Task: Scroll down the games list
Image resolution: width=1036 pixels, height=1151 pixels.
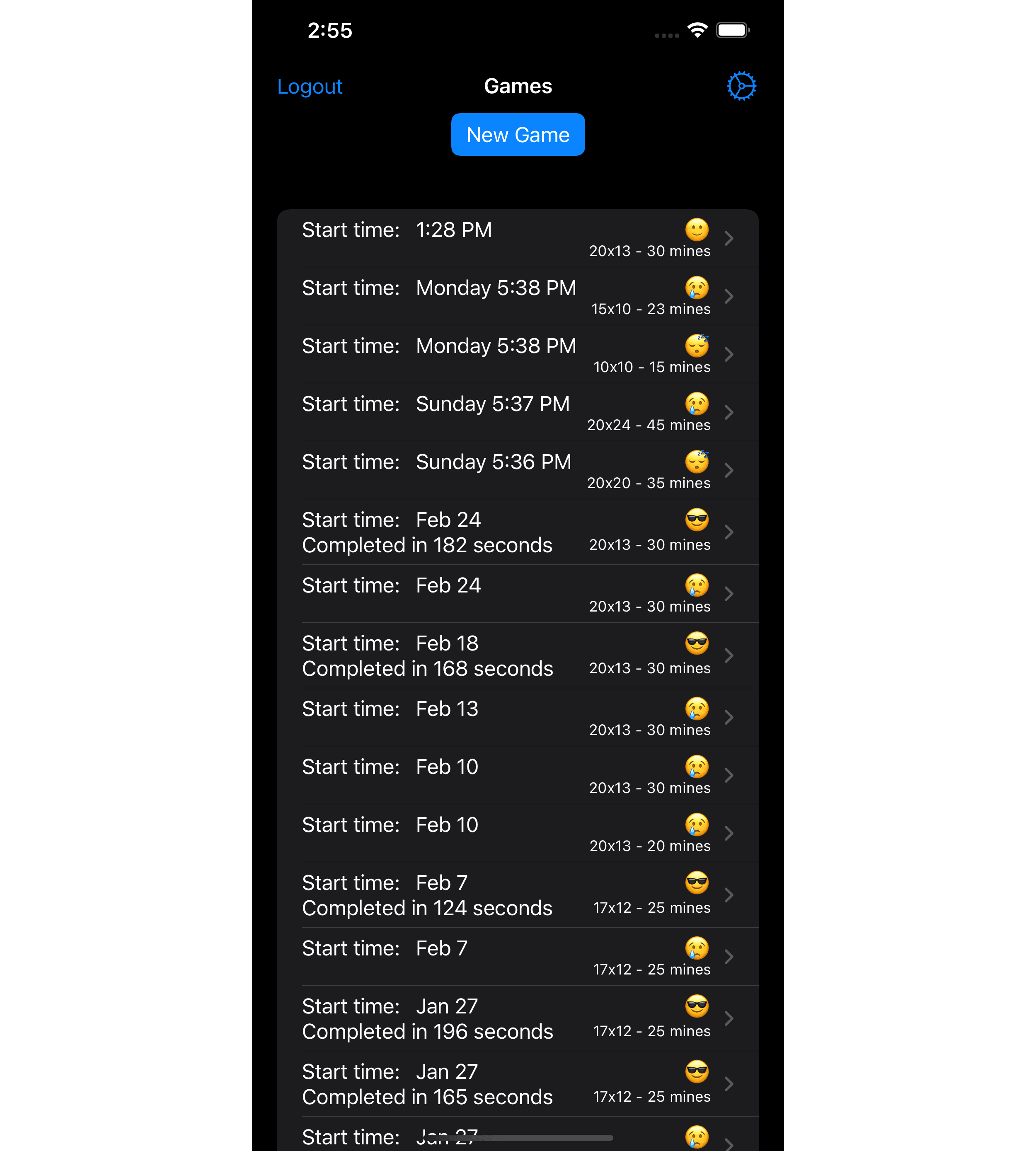Action: (x=518, y=700)
